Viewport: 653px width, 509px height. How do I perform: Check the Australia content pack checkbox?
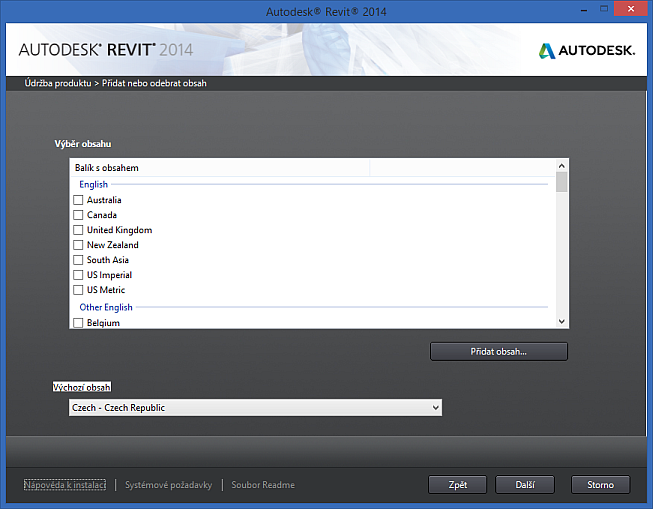tap(78, 200)
